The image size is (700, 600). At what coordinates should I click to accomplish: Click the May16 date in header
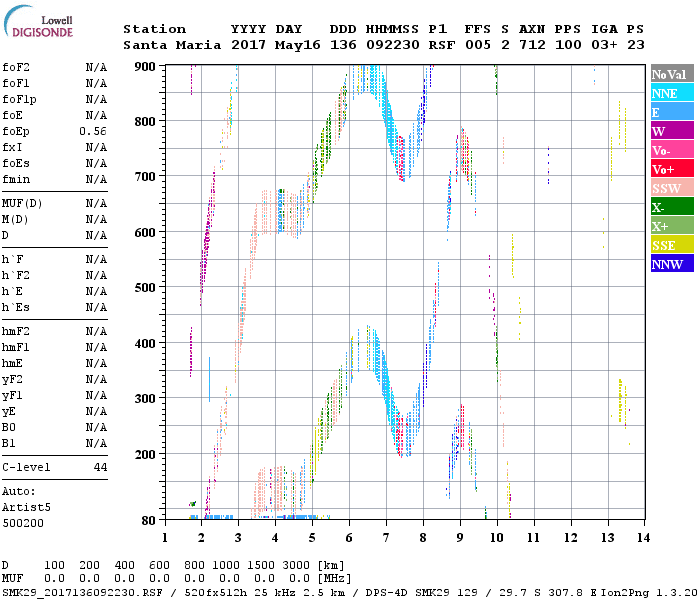tap(298, 46)
